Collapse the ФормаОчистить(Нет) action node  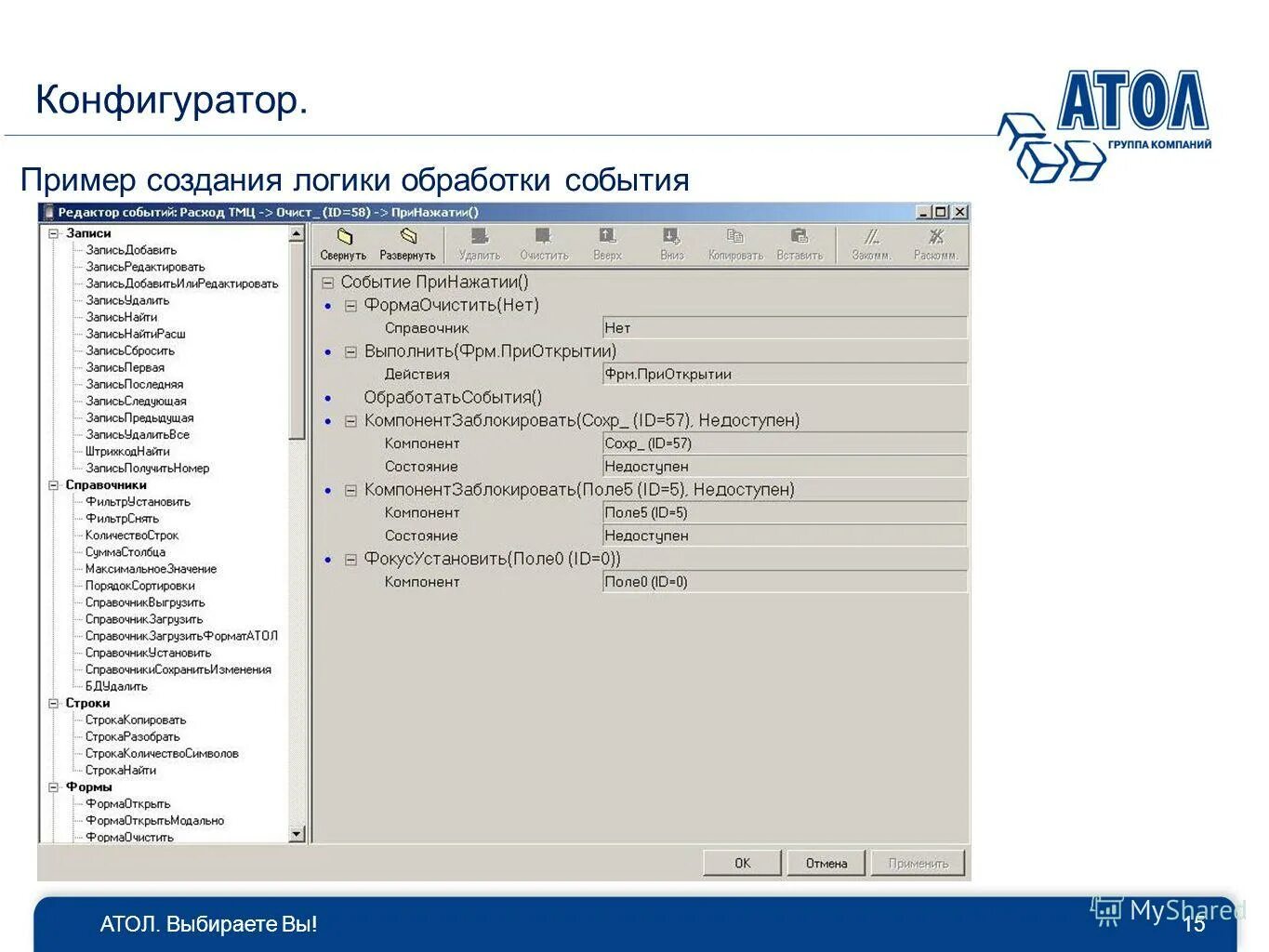pos(351,306)
